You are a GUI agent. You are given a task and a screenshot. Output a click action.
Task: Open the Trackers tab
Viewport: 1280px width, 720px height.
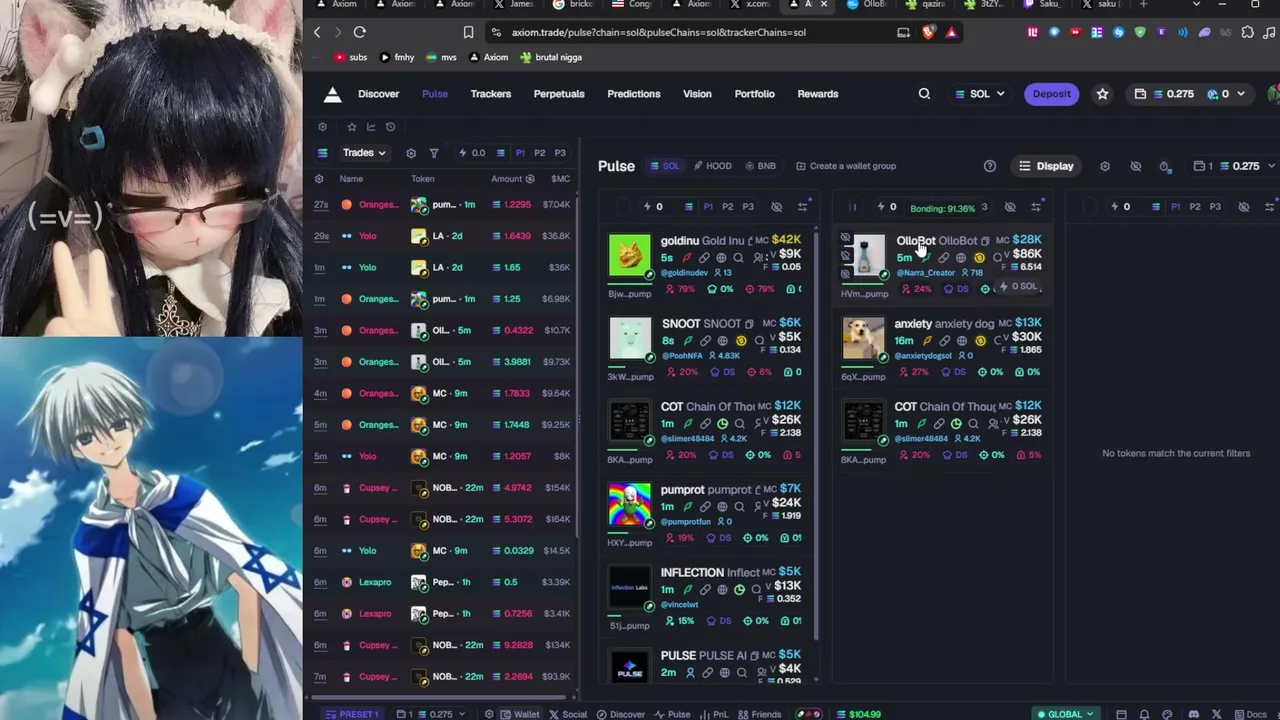[x=491, y=94]
